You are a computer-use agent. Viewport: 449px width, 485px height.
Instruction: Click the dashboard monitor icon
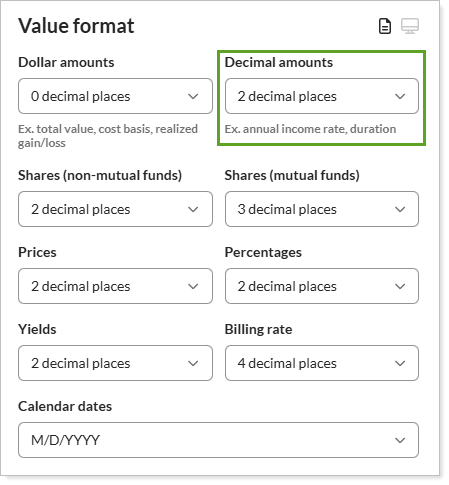410,26
